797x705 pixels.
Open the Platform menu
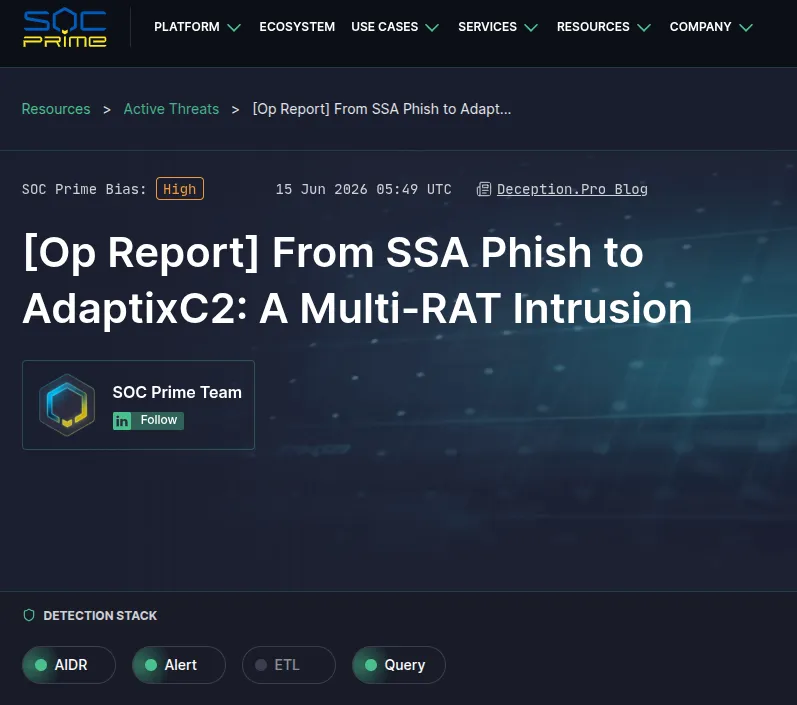coord(187,27)
